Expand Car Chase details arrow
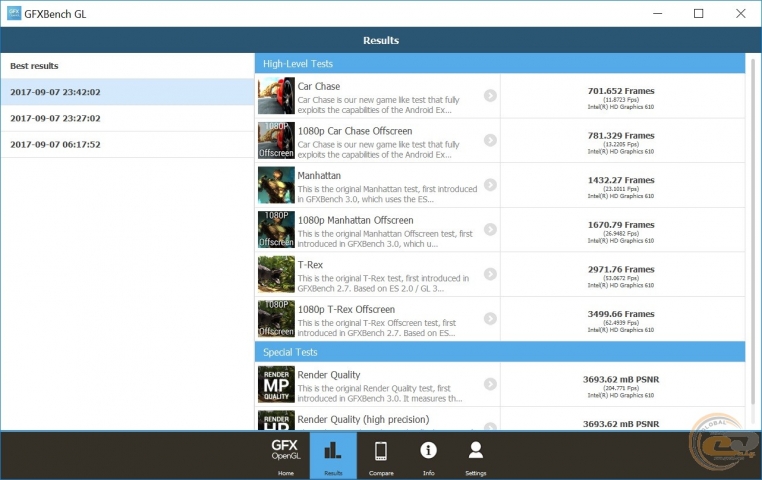 coord(490,96)
